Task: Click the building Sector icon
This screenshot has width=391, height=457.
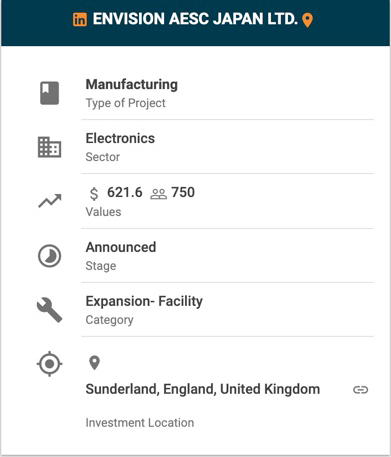Action: [49, 147]
